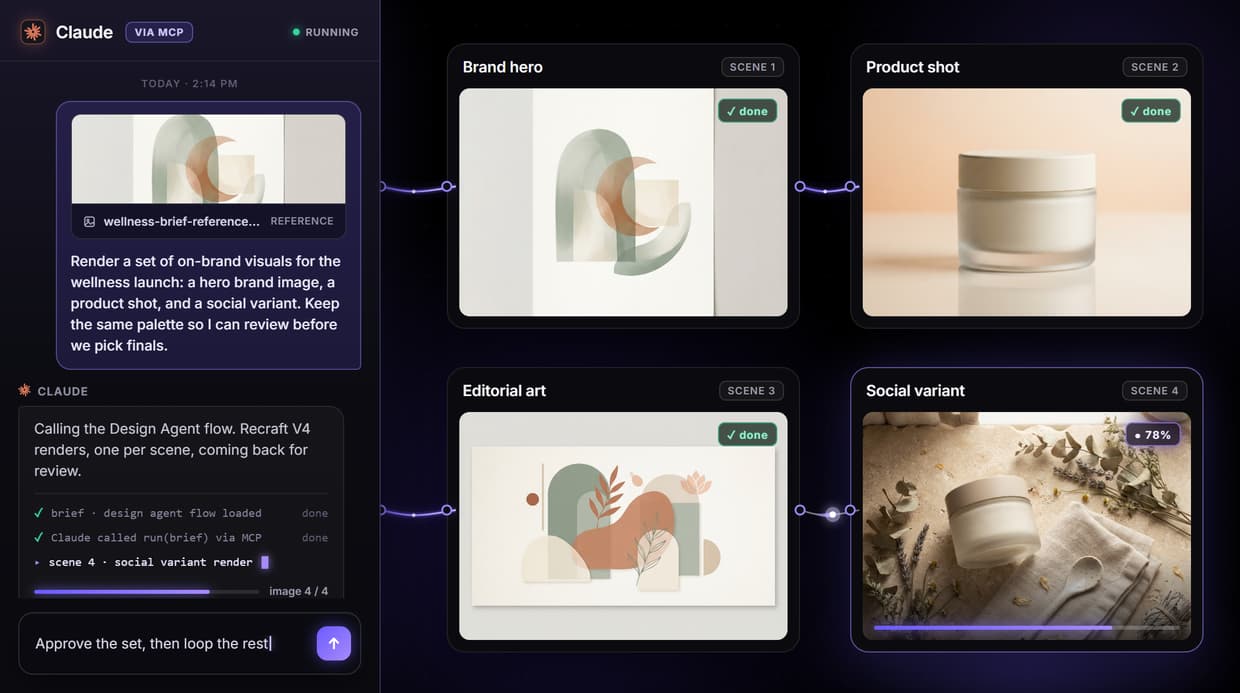This screenshot has height=693, width=1240.
Task: Click the Brand hero card title
Action: (x=503, y=67)
